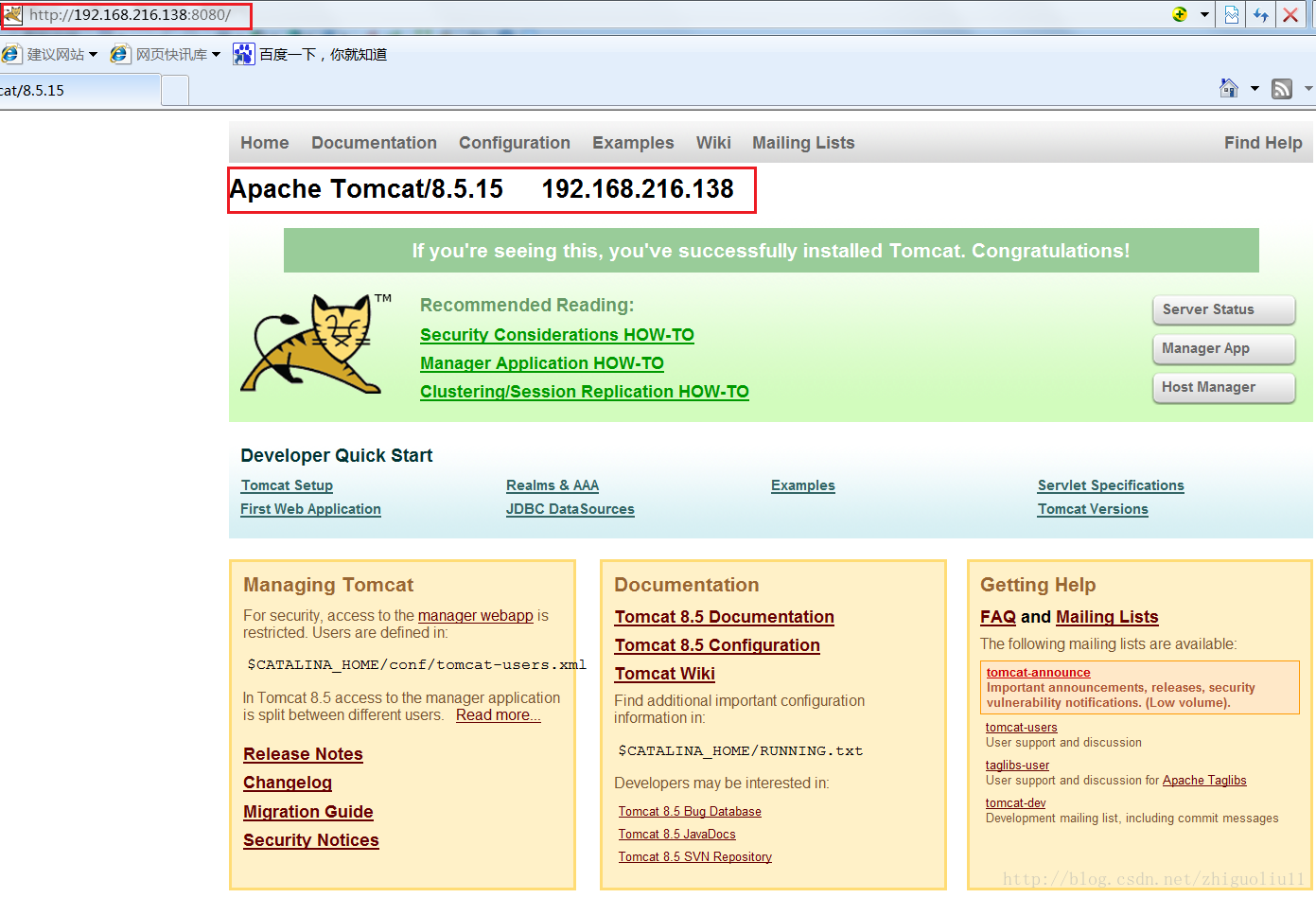1316x898 pixels.
Task: Open Security Considerations HOW-TO link
Action: click(x=557, y=335)
